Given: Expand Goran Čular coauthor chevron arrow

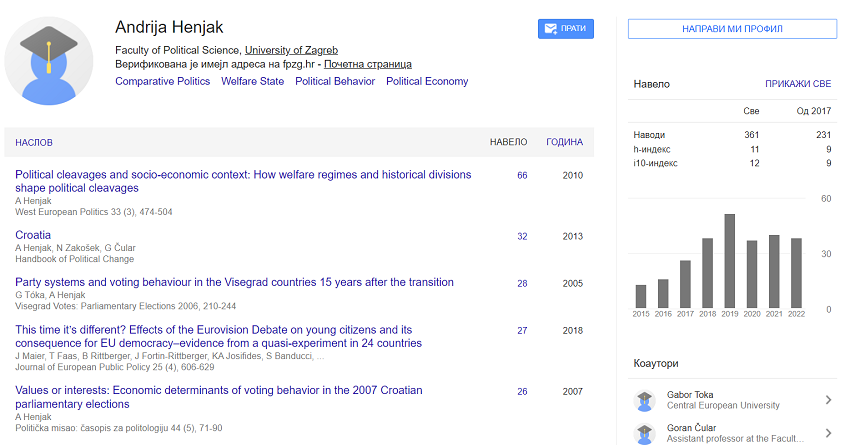Looking at the screenshot, I should [x=828, y=431].
